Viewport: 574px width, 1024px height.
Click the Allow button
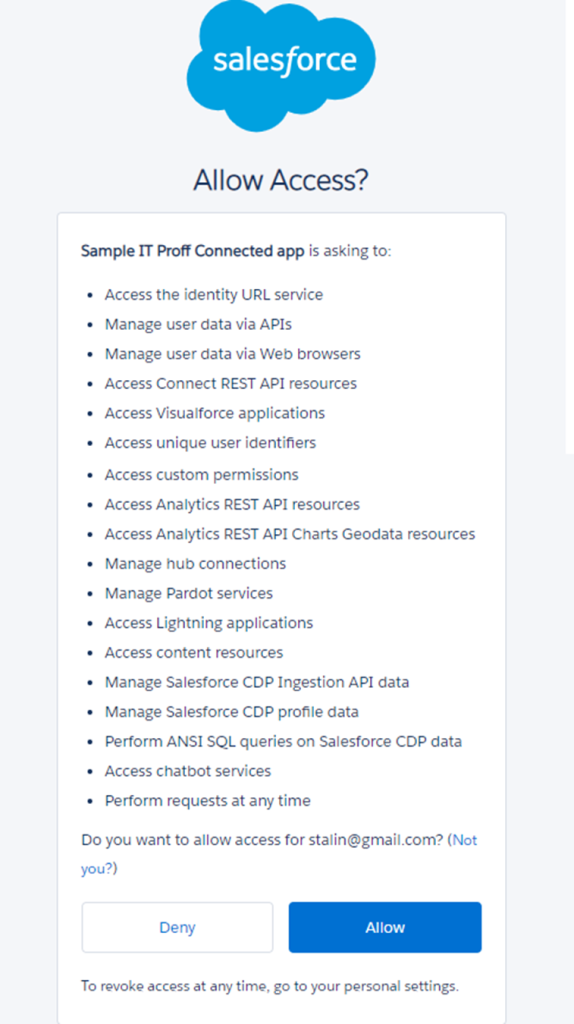point(385,927)
